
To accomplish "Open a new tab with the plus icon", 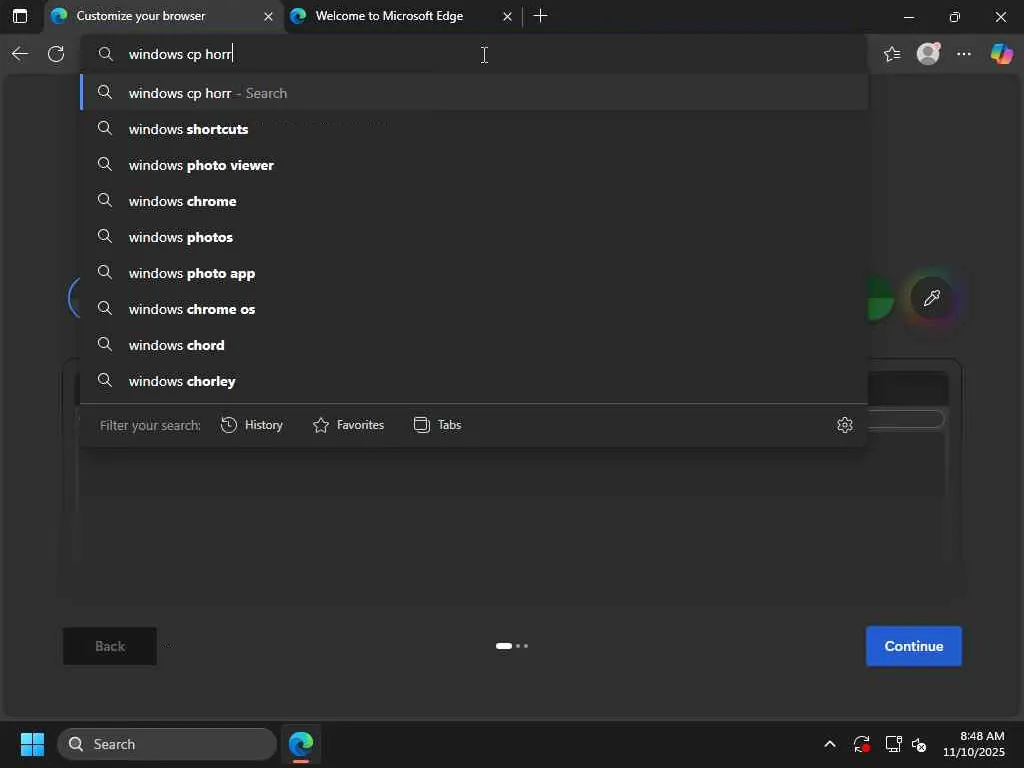I will [540, 16].
